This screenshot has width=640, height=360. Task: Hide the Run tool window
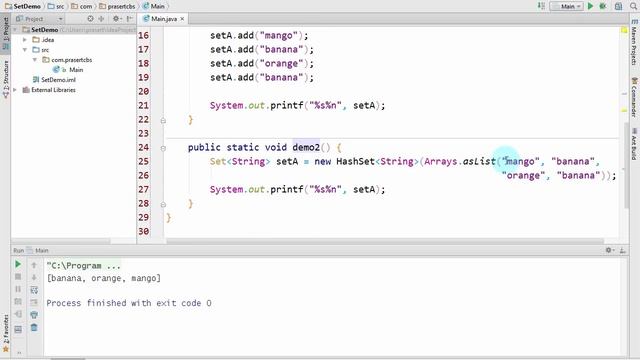(x=622, y=250)
